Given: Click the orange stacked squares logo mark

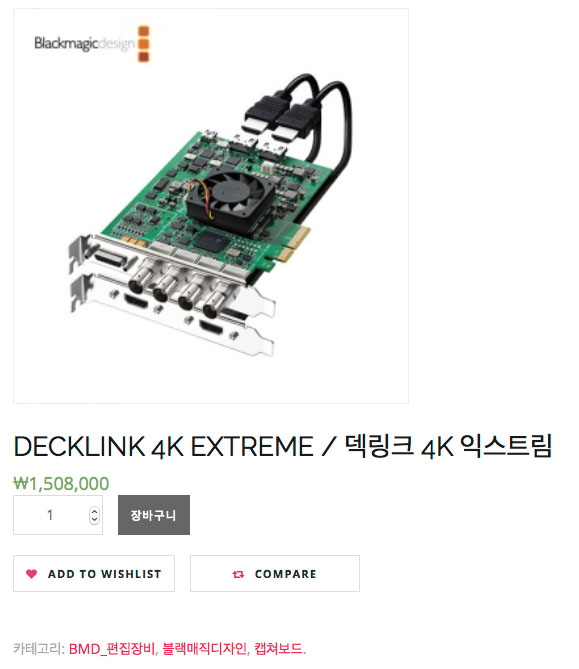Looking at the screenshot, I should pyautogui.click(x=144, y=44).
